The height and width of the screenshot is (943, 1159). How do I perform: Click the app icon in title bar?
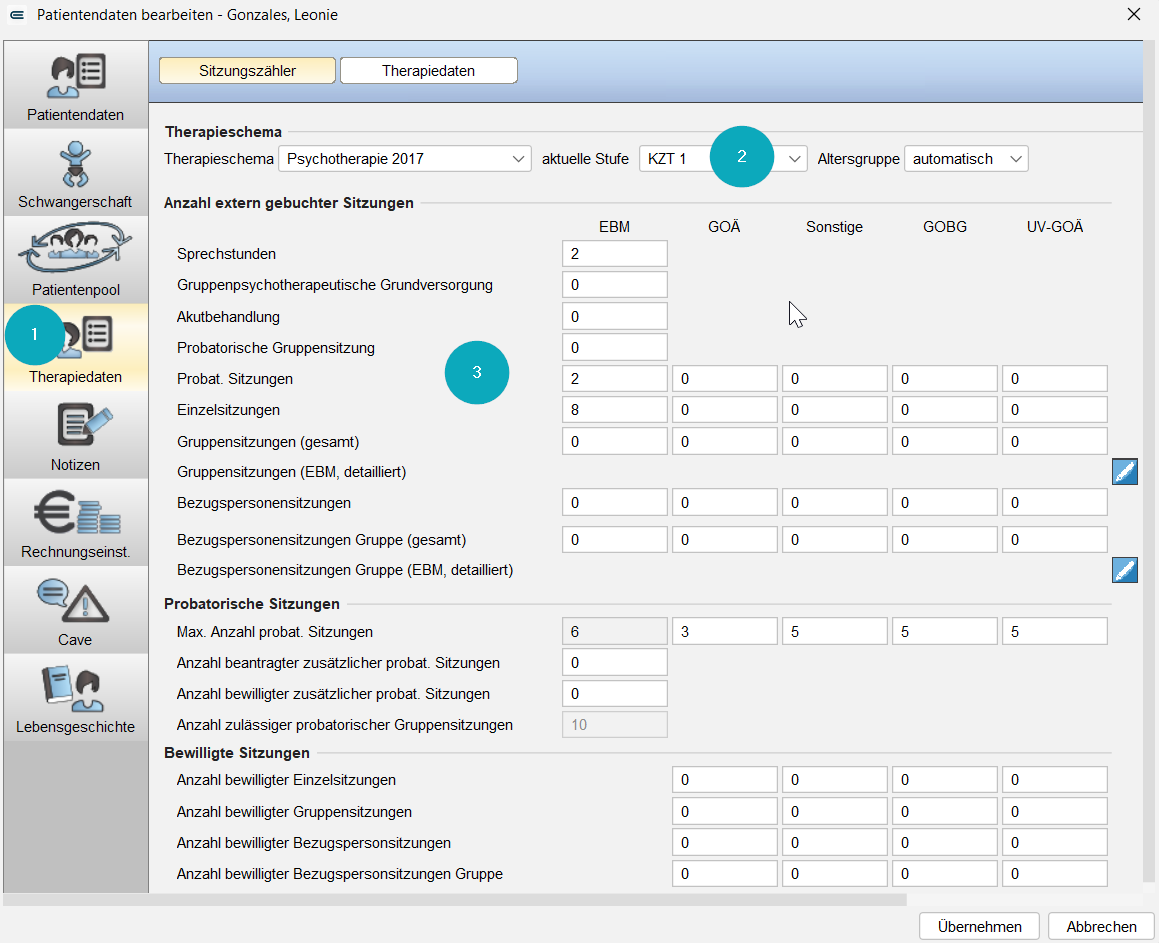coord(17,15)
